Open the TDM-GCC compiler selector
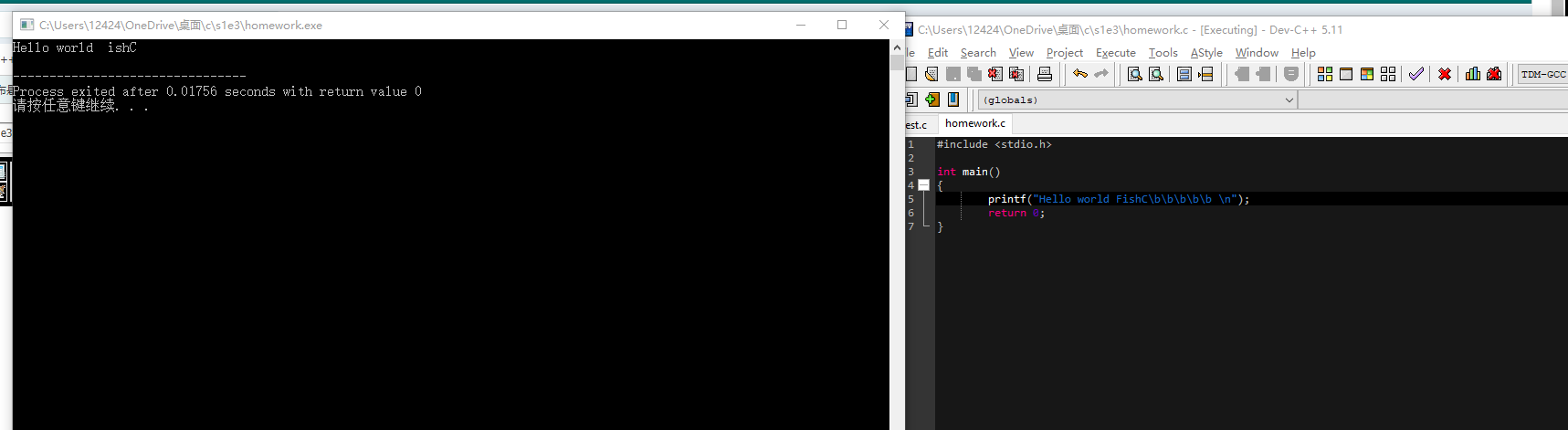1568x430 pixels. [1543, 74]
